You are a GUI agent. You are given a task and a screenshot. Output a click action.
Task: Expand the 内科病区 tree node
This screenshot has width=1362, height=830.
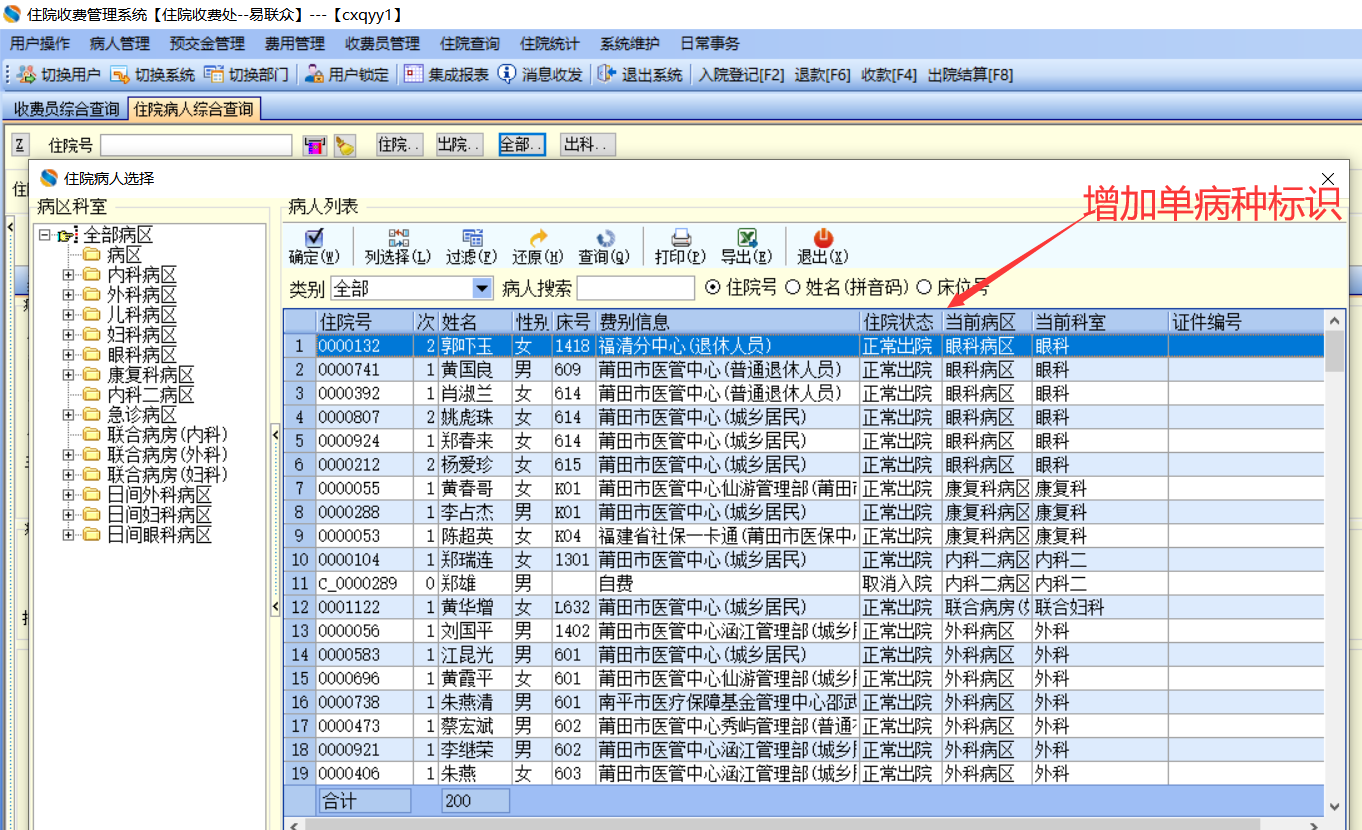(x=68, y=275)
